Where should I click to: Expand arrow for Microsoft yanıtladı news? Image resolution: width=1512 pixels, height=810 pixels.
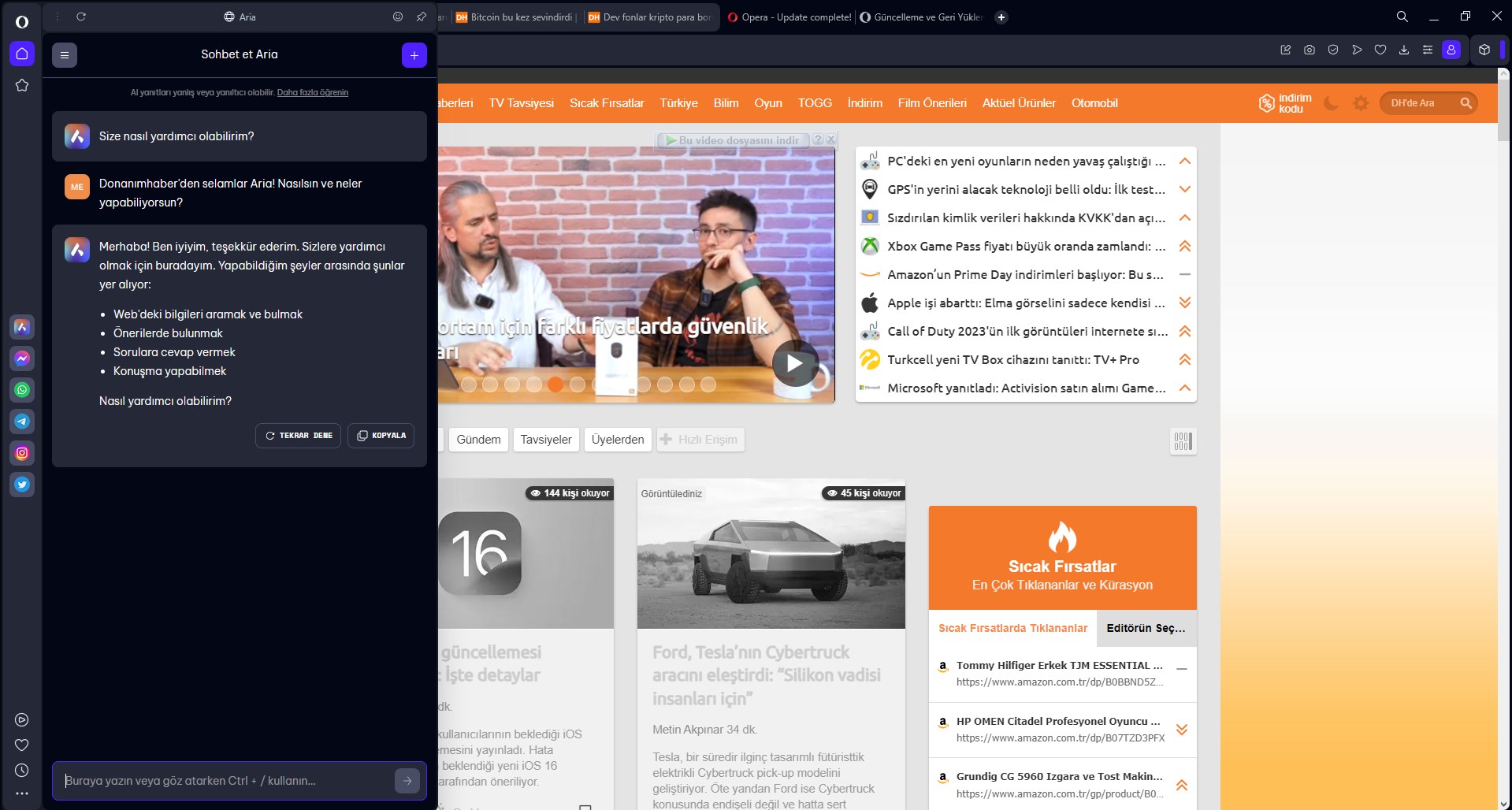1184,388
